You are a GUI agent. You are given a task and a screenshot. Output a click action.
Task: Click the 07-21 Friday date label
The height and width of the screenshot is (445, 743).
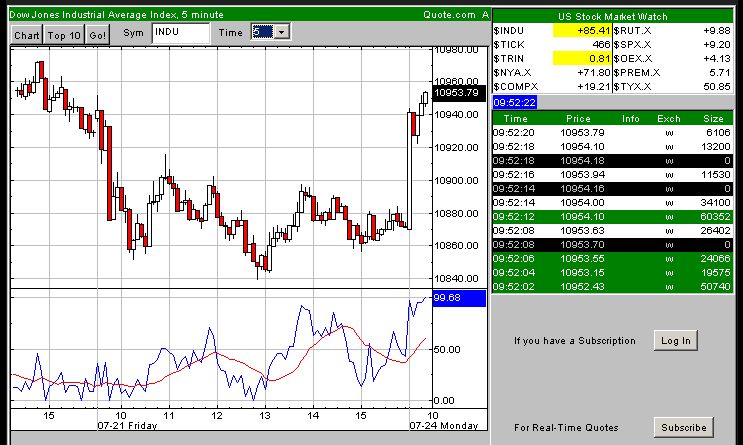pyautogui.click(x=127, y=426)
